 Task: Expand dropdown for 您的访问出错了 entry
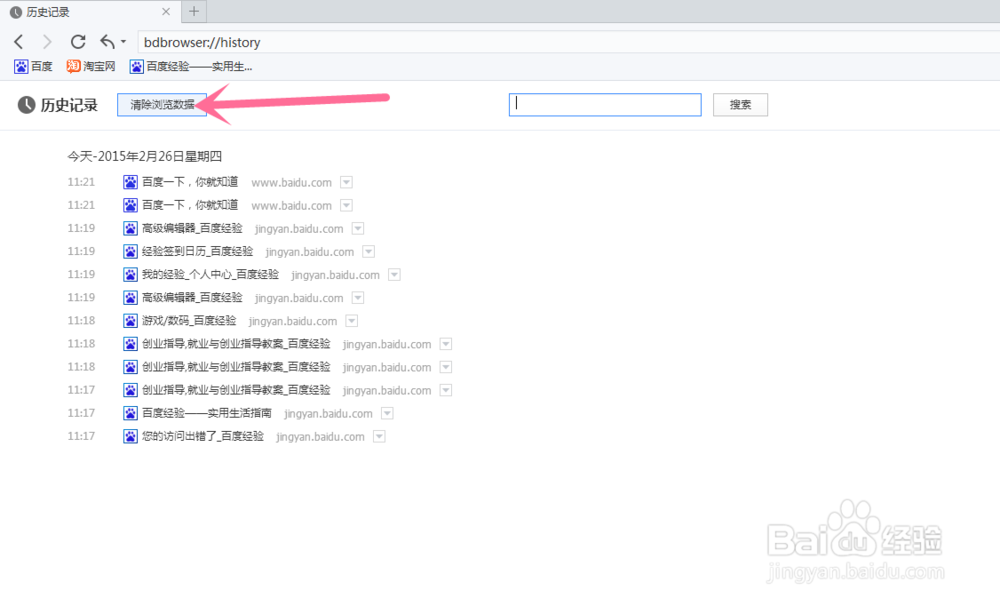pos(379,436)
